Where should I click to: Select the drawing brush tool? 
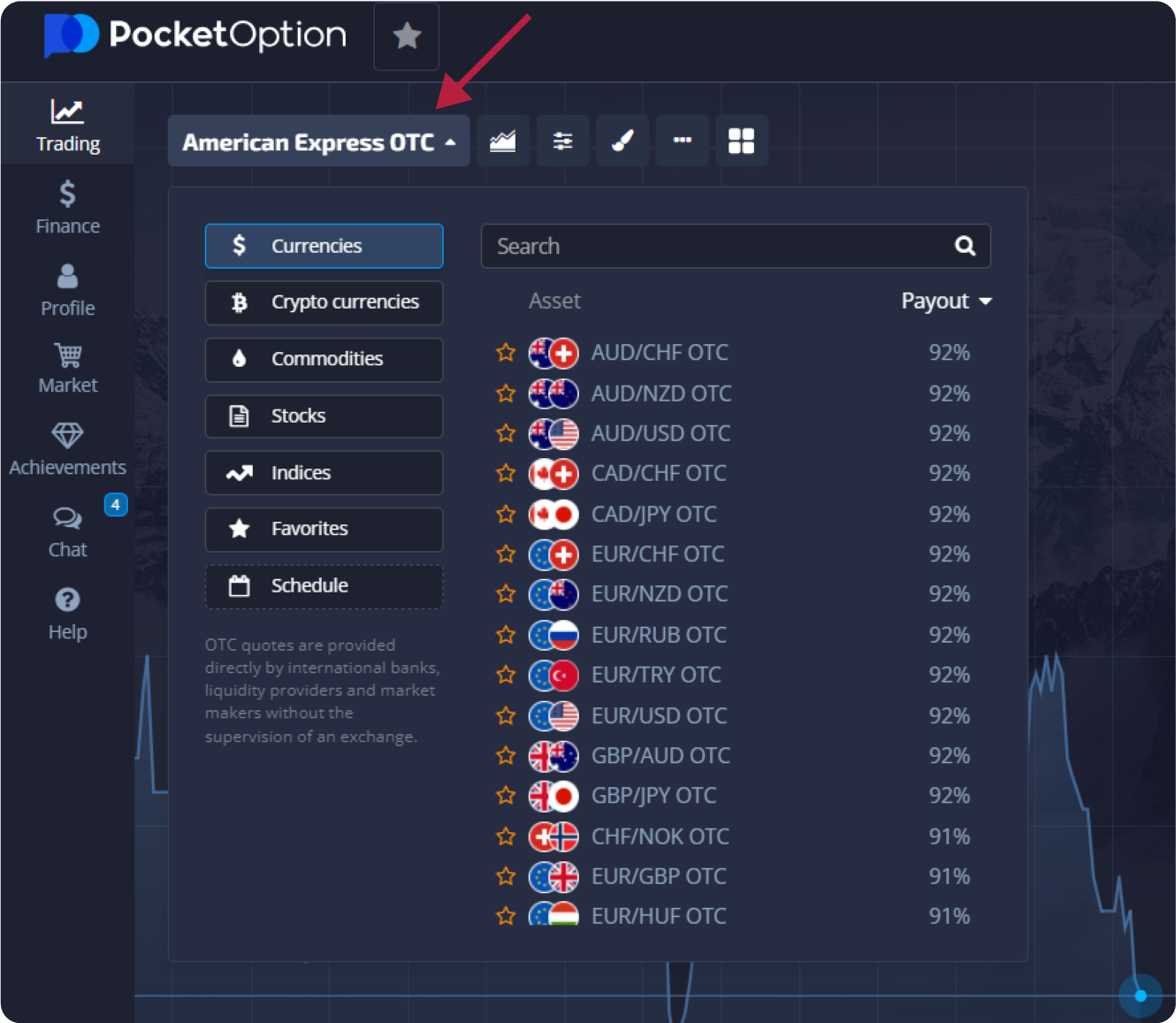[x=622, y=141]
